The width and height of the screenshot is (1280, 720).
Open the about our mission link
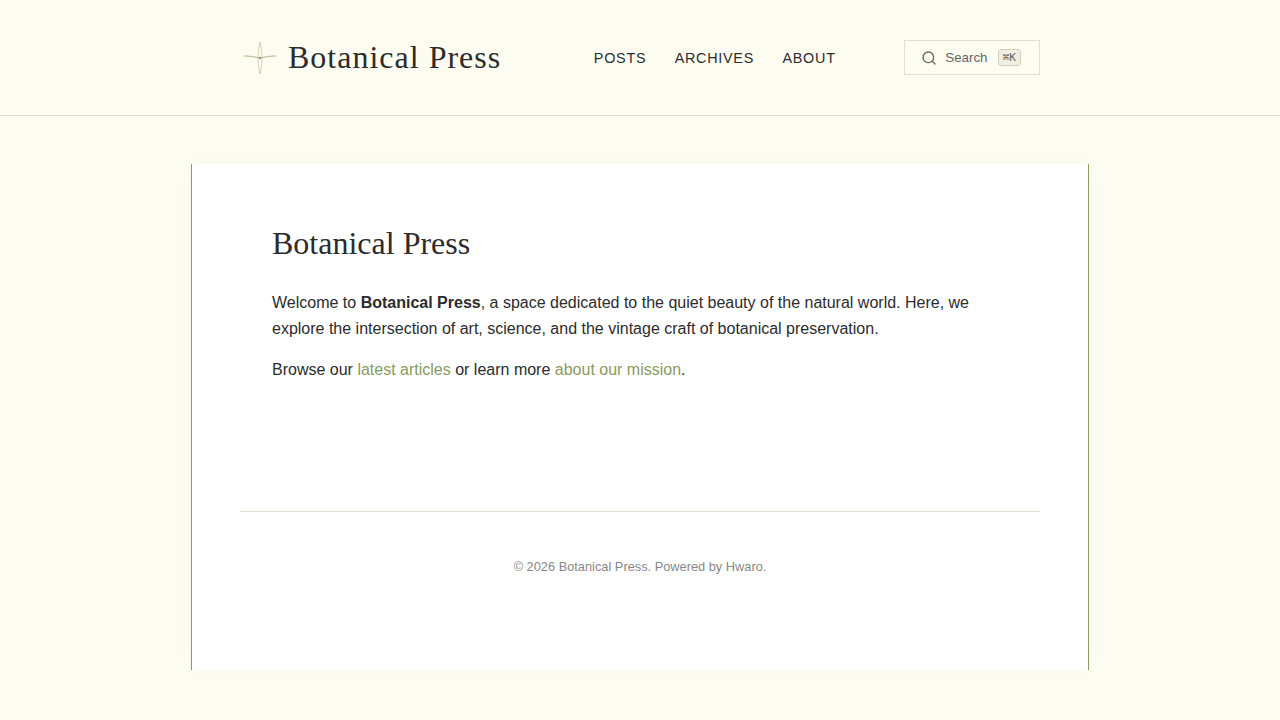pos(617,369)
